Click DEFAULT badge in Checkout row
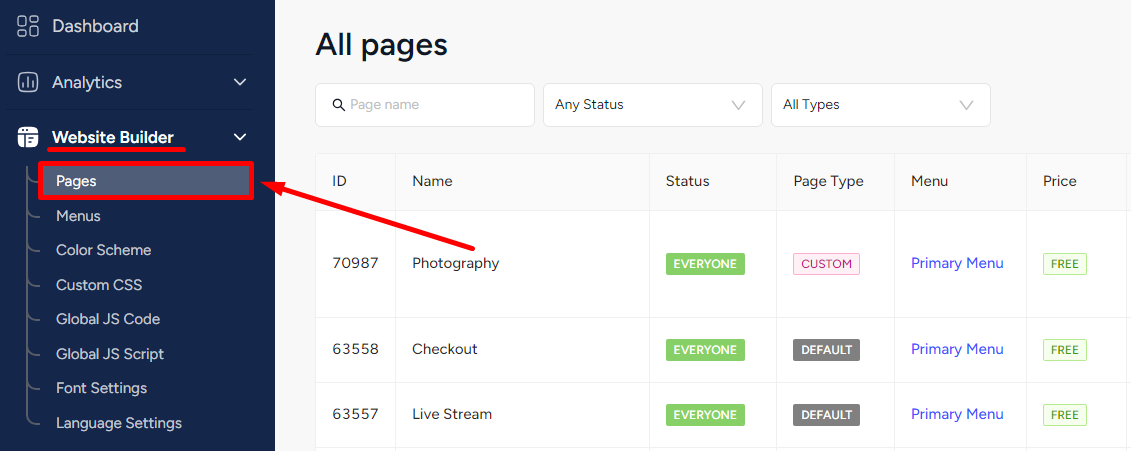This screenshot has width=1131, height=451. 827,350
